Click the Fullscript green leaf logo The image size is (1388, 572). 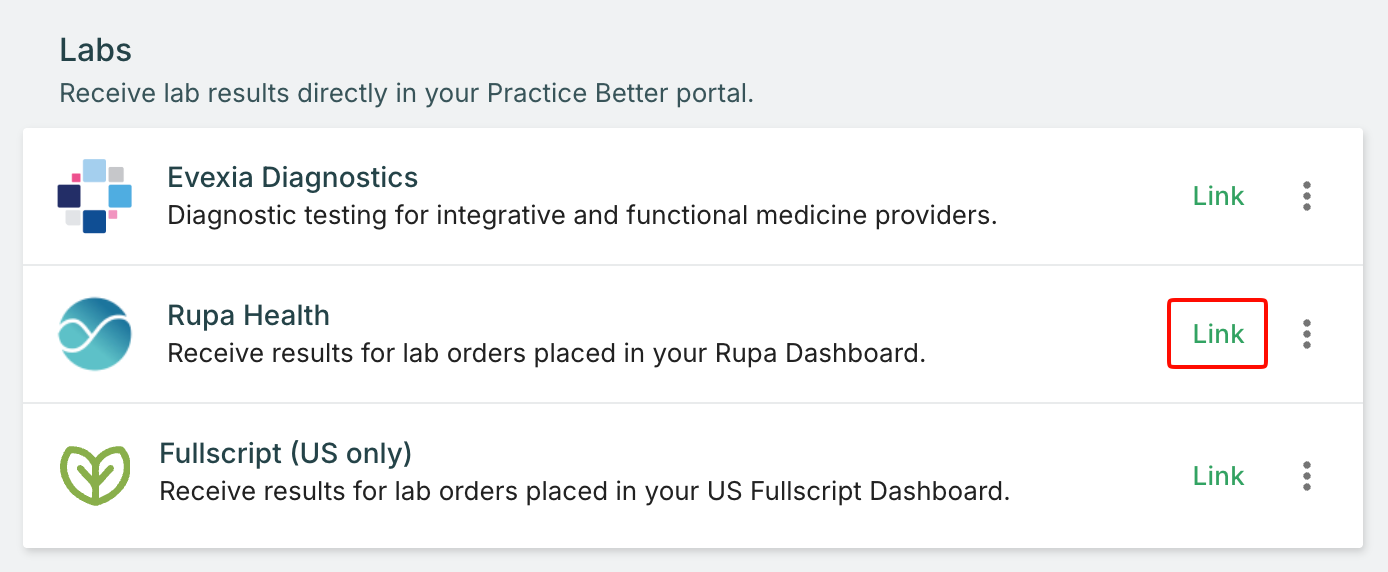click(x=95, y=475)
